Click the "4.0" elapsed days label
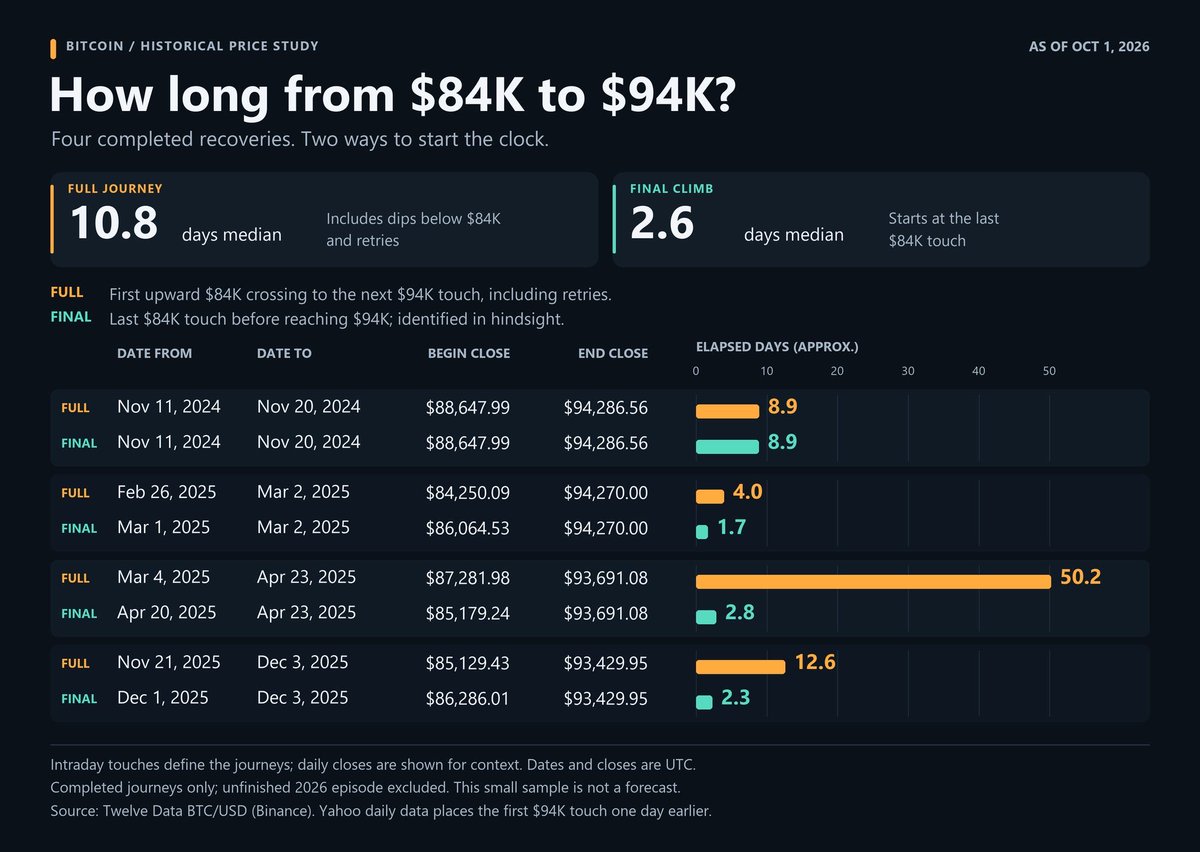Screen dimensions: 1200x852 (748, 492)
